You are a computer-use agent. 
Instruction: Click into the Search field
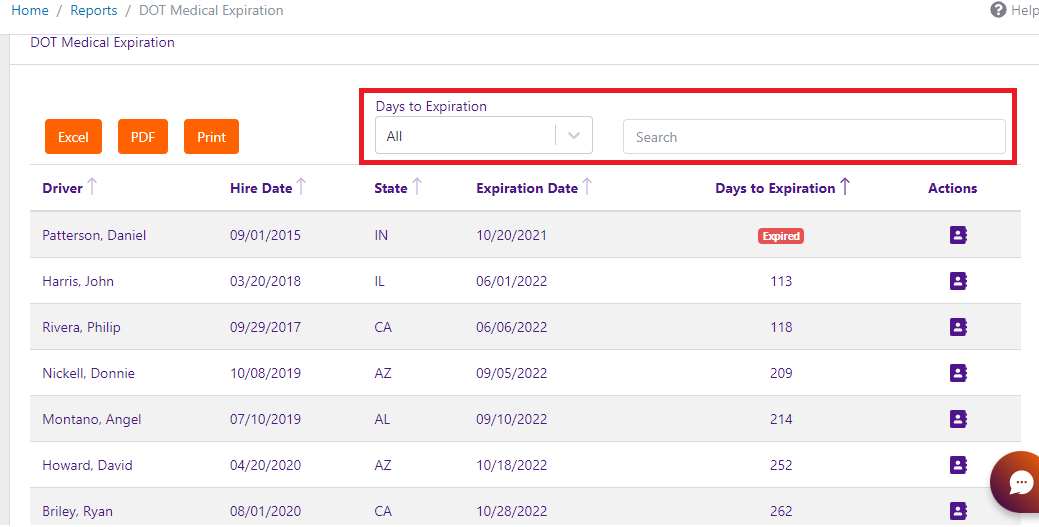coord(814,137)
